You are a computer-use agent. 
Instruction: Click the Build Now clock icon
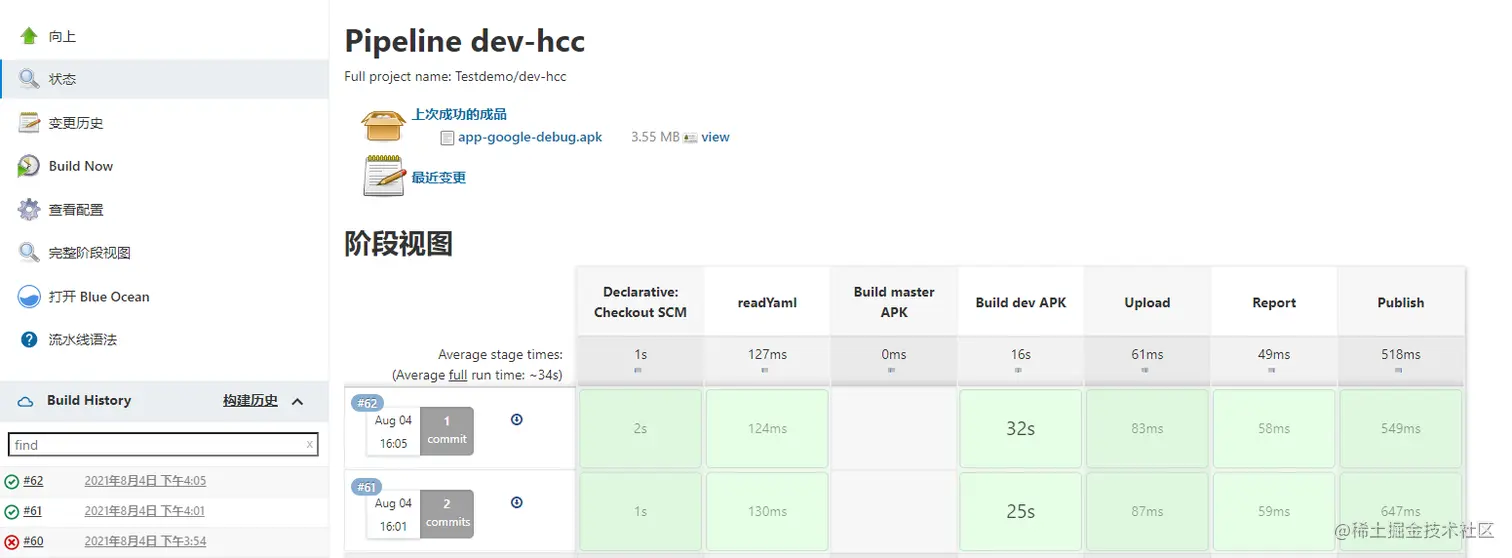click(x=29, y=166)
